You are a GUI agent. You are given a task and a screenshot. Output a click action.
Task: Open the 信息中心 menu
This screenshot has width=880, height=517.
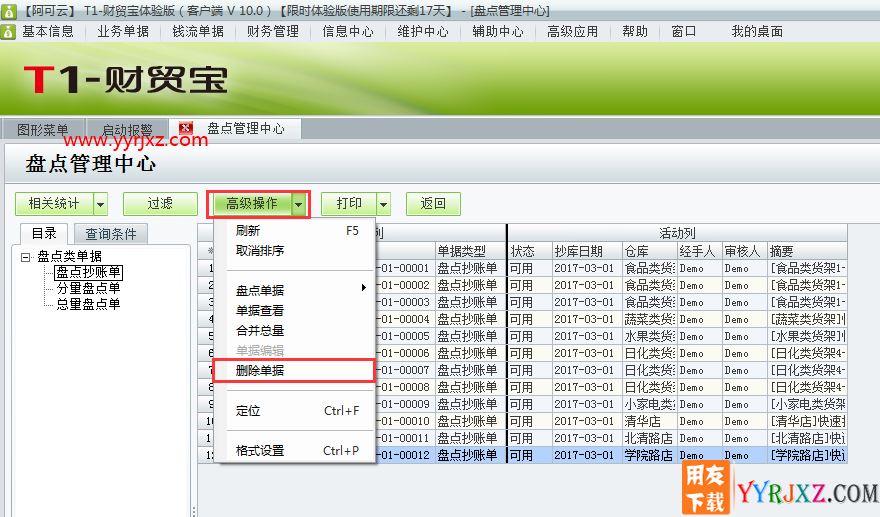pos(348,31)
